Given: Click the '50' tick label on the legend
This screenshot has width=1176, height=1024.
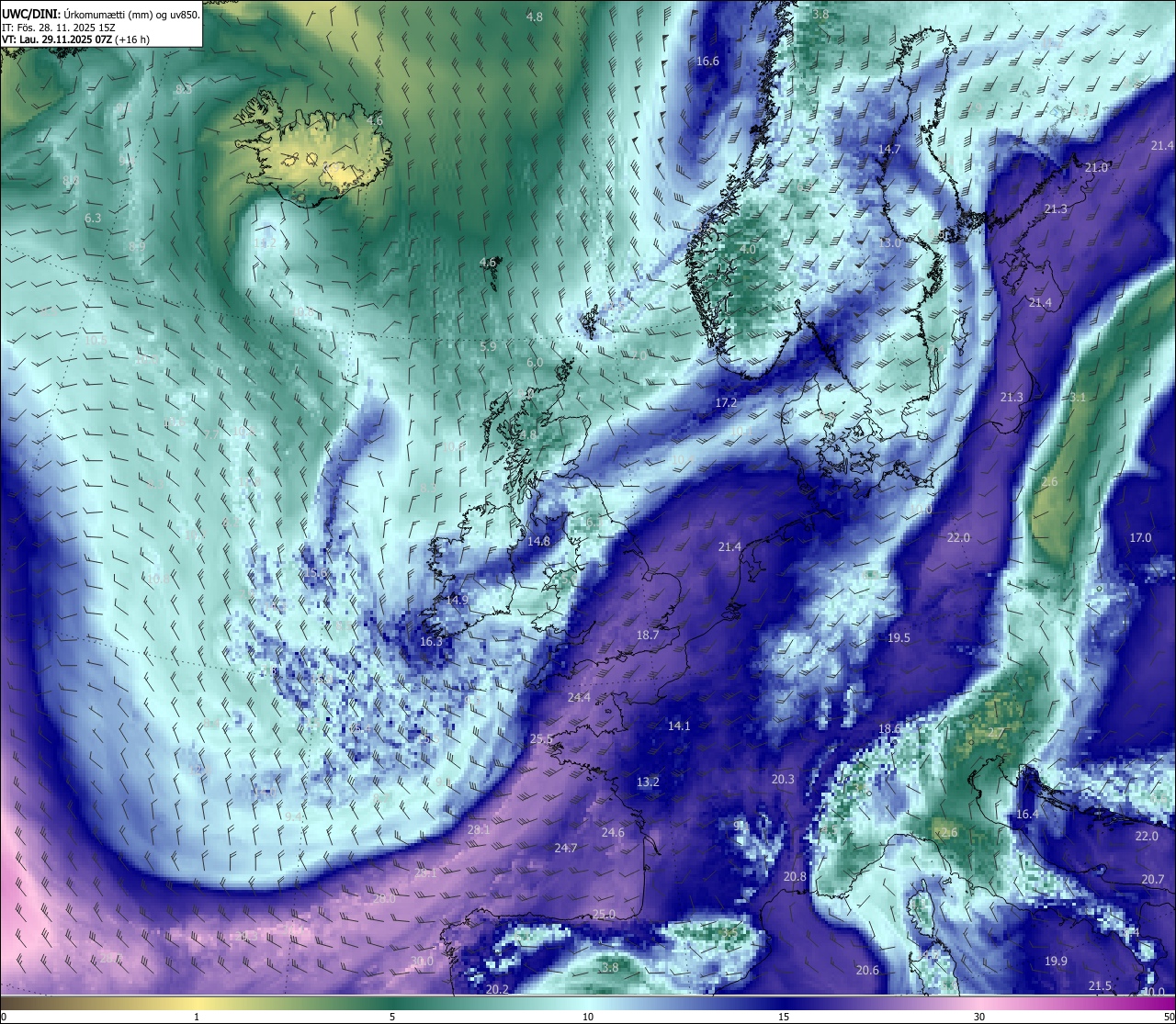Looking at the screenshot, I should (x=1169, y=1017).
